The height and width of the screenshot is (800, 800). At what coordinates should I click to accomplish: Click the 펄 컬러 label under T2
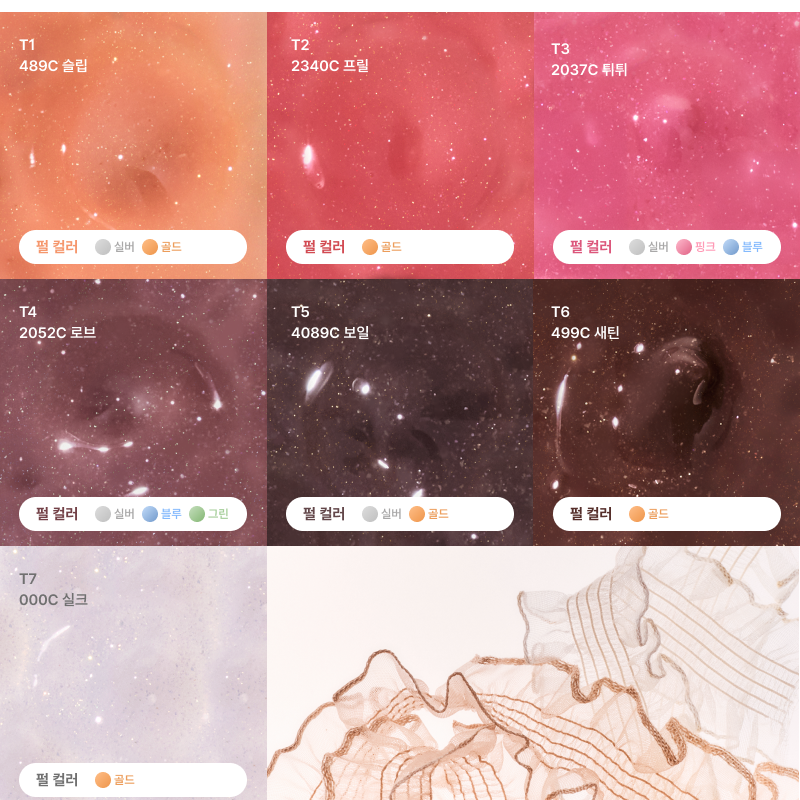point(324,247)
